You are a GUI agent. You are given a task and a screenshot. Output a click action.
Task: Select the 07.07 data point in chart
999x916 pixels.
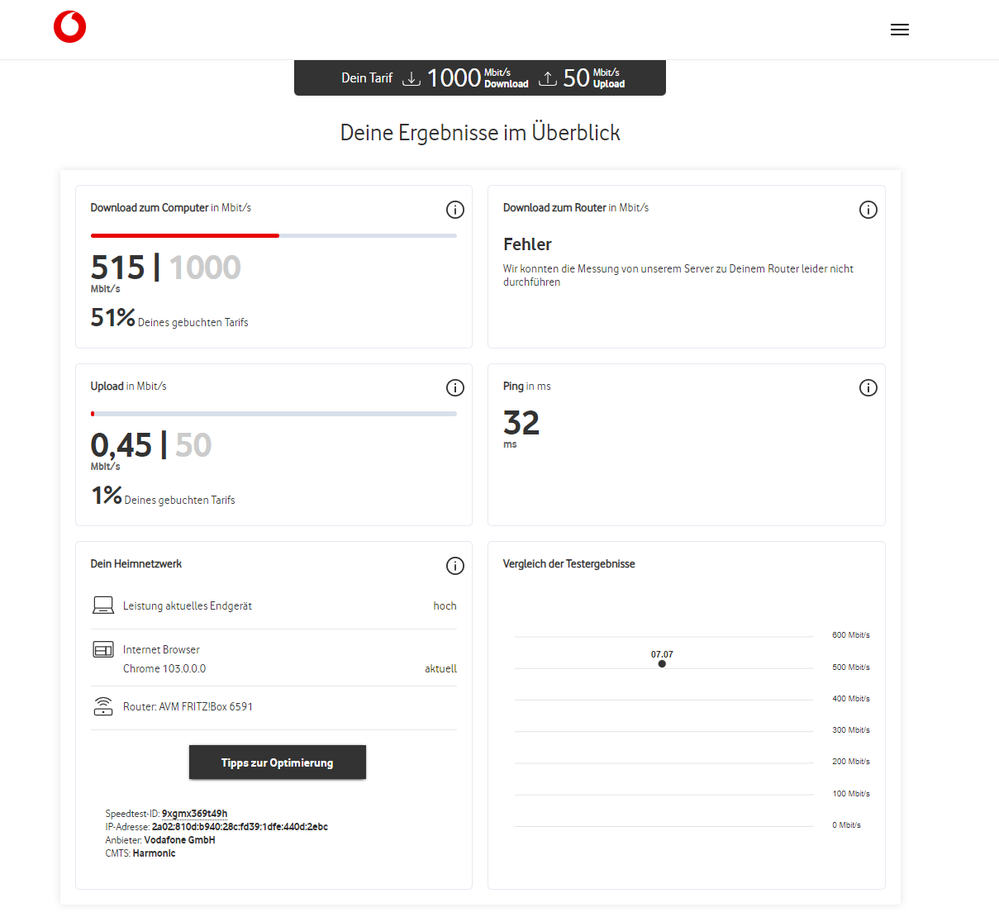click(x=662, y=663)
